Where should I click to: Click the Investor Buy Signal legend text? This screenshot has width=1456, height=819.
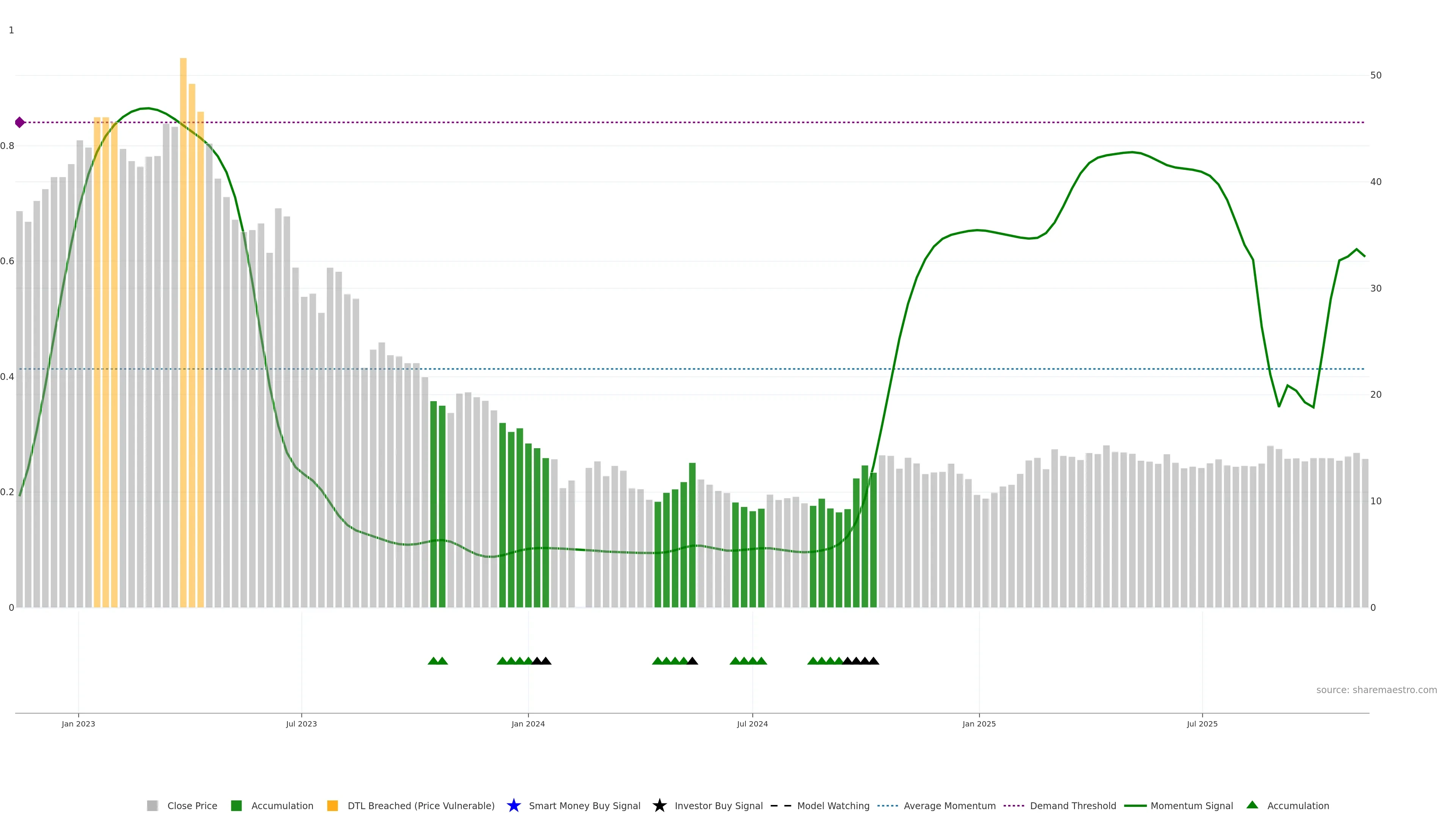[x=719, y=805]
